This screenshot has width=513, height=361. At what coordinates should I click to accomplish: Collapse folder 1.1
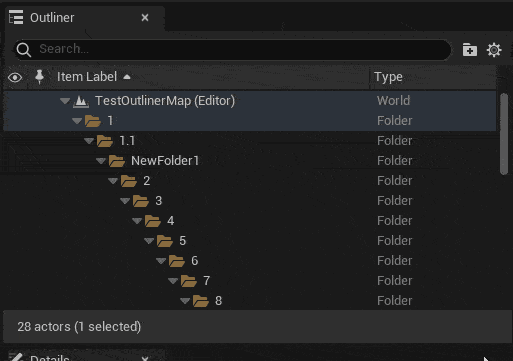pyautogui.click(x=89, y=141)
